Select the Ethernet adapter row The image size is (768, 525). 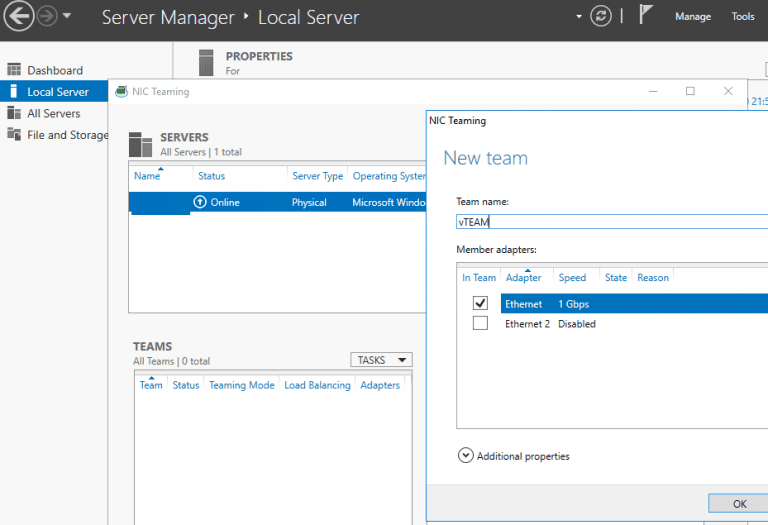[x=634, y=304]
